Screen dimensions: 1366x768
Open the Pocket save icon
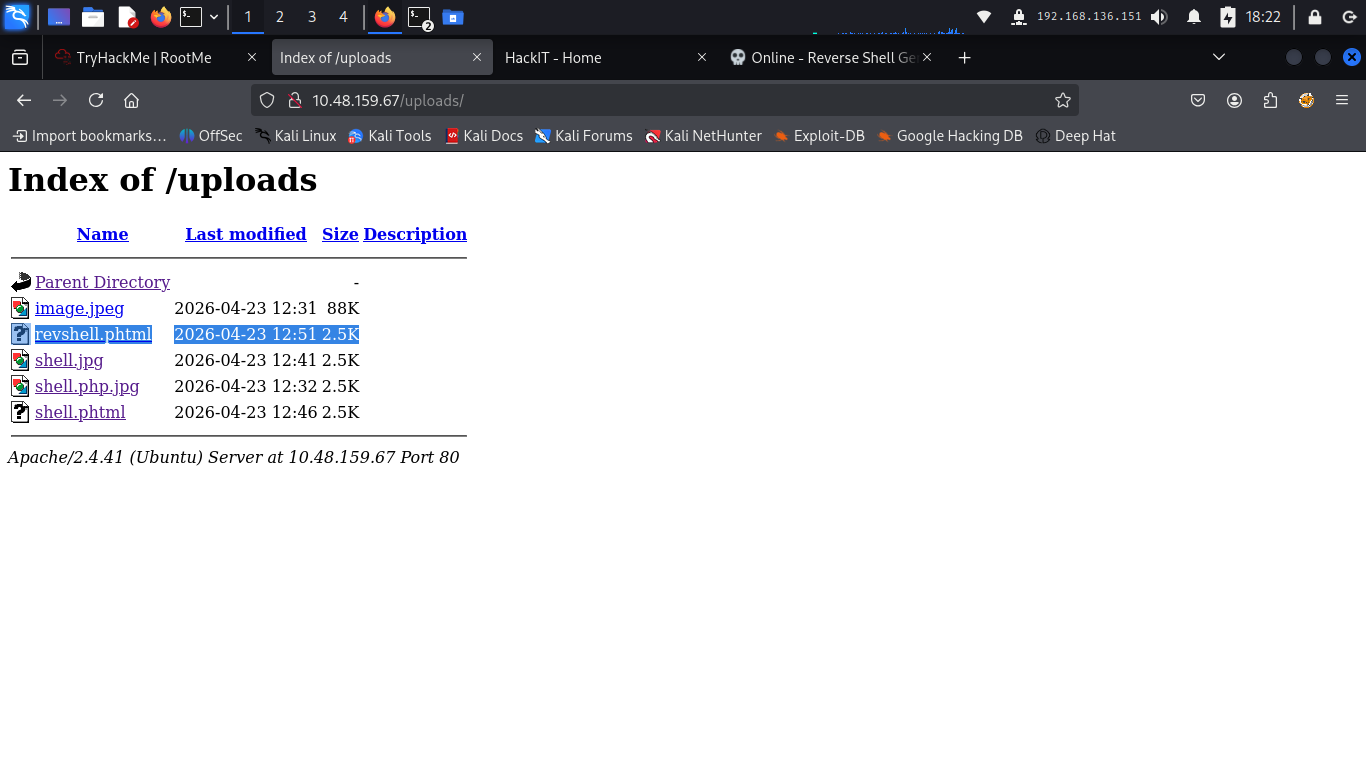(x=1198, y=100)
